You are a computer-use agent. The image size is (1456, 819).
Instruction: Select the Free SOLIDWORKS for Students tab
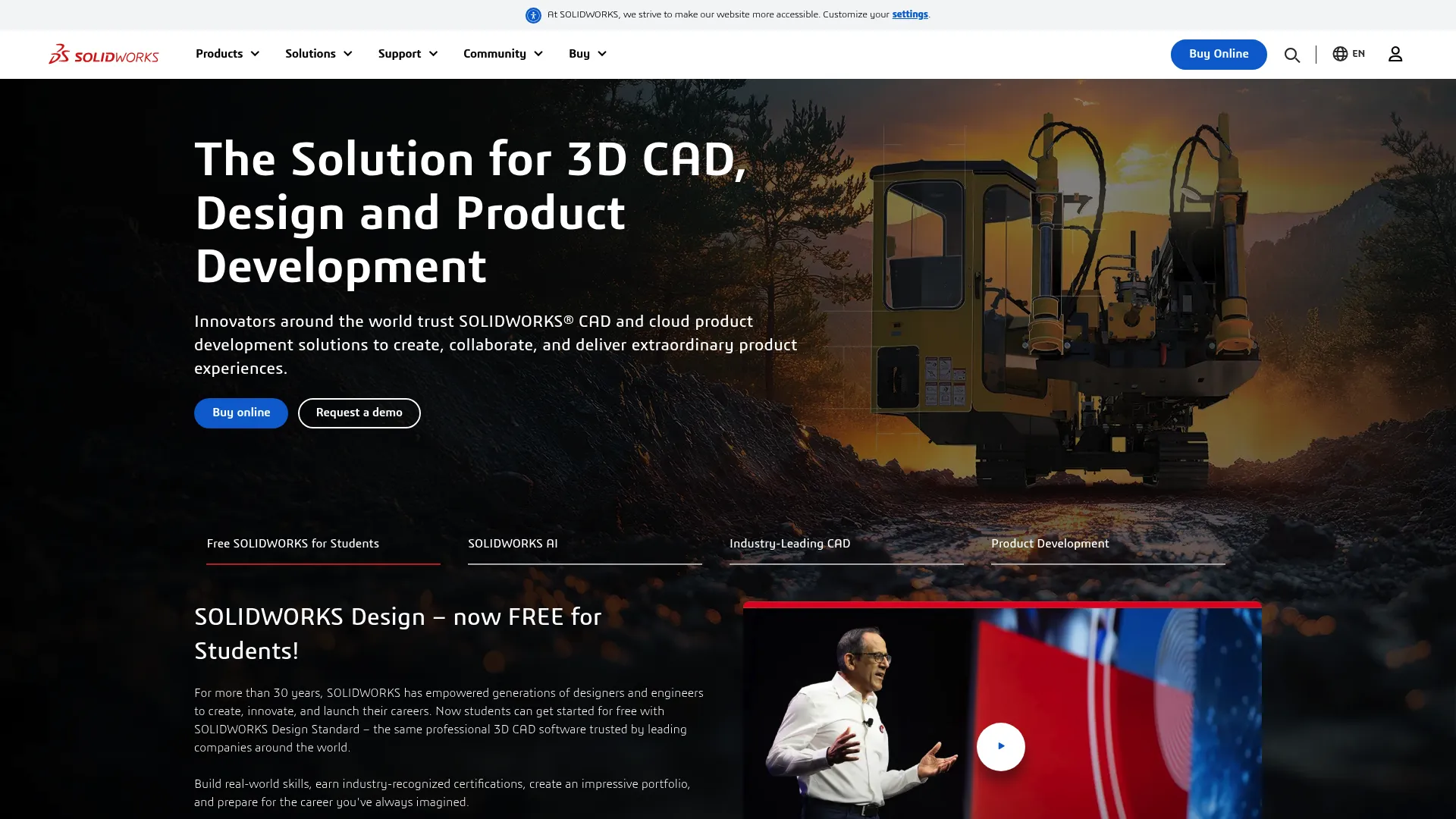[323, 544]
